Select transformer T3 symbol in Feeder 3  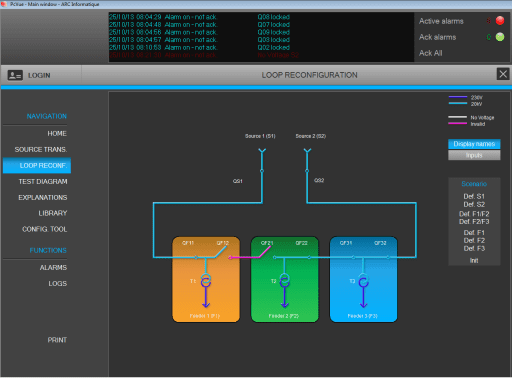[x=363, y=281]
